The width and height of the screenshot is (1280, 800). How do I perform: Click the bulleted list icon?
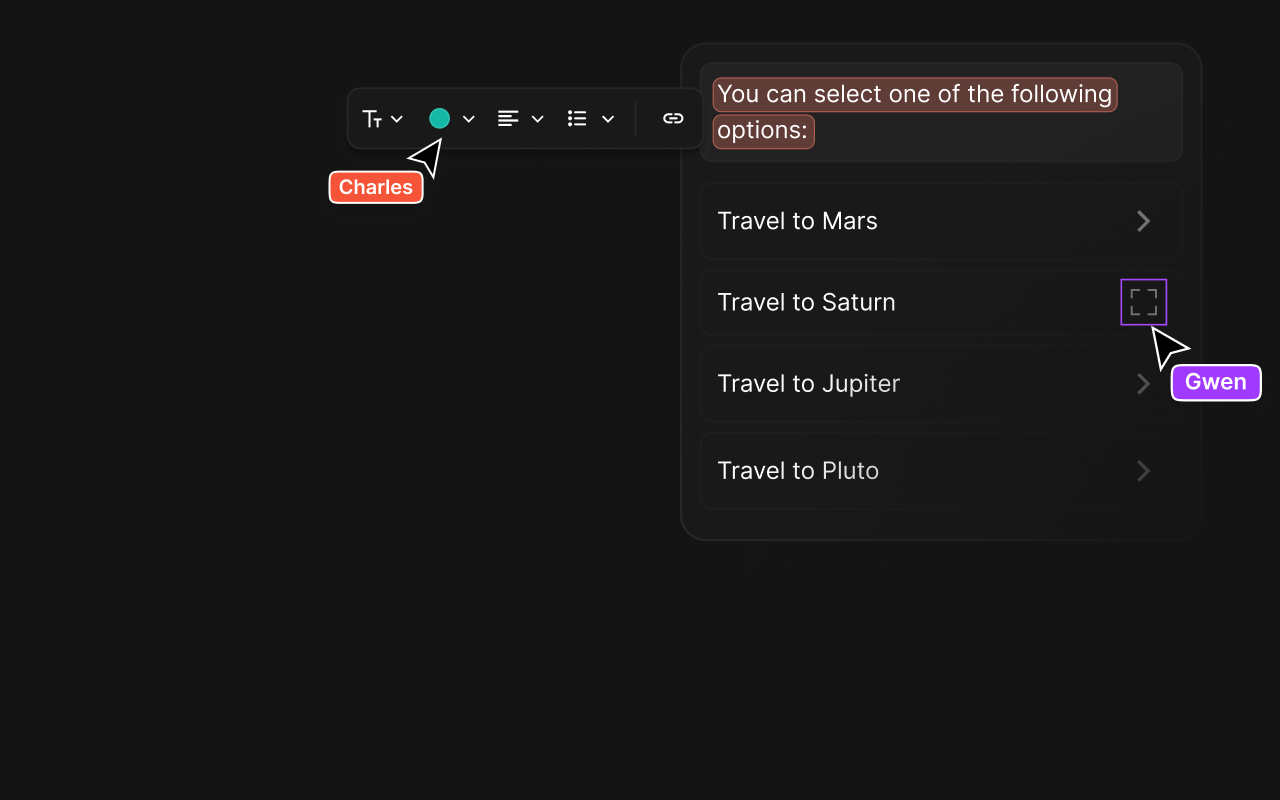coord(577,119)
